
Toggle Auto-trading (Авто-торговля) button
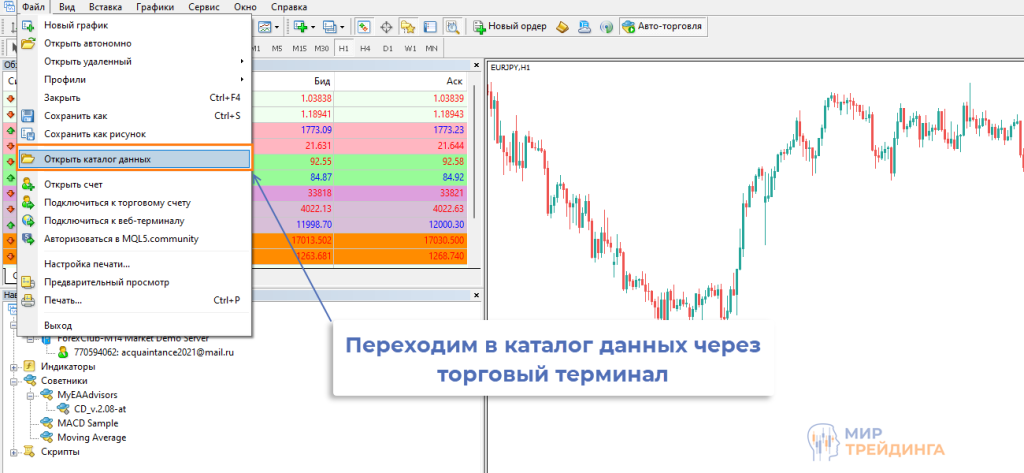(662, 26)
